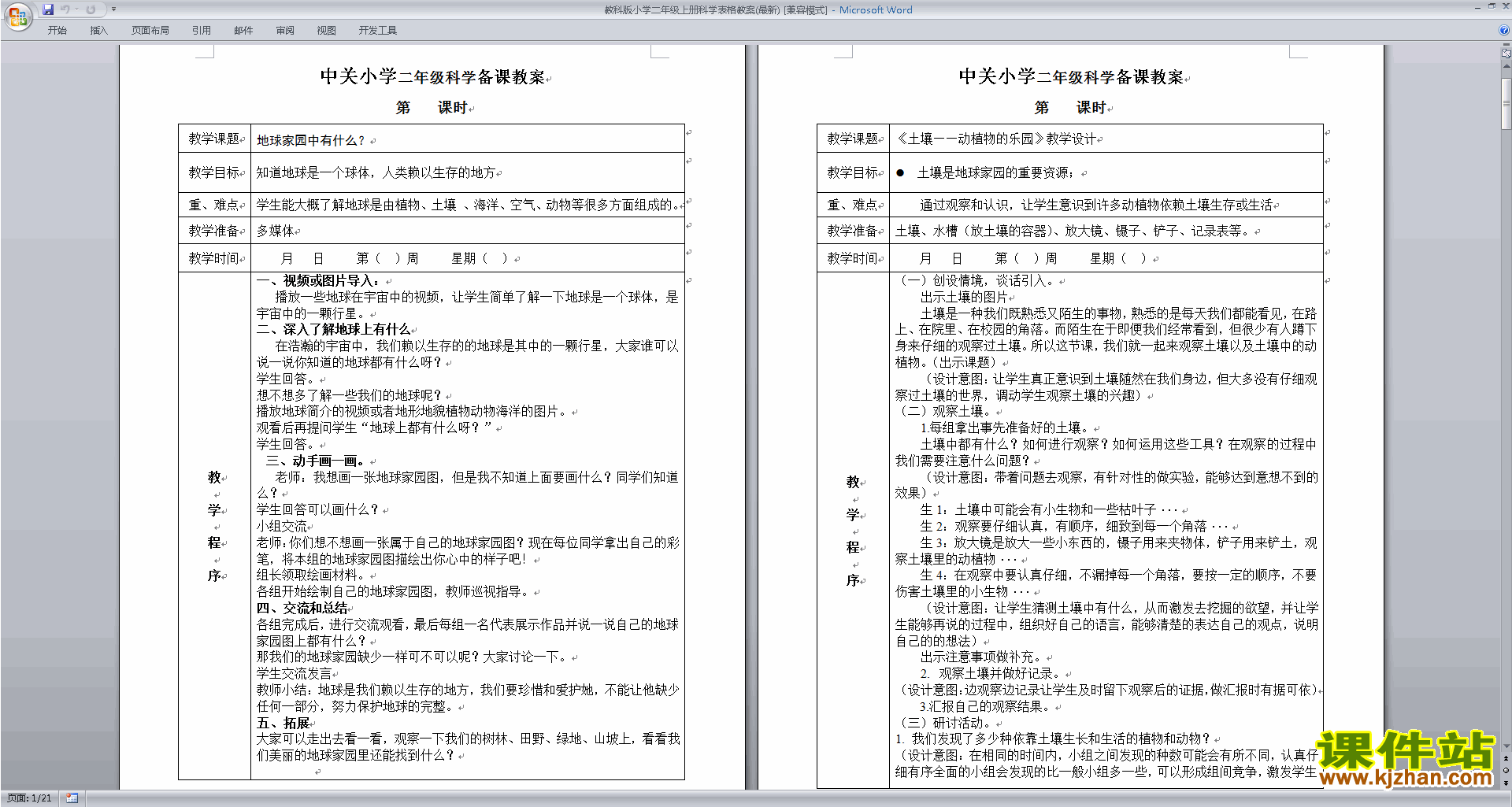This screenshot has height=807, width=1512.
Task: Click the line （三）研讨活动。
Action: click(944, 723)
